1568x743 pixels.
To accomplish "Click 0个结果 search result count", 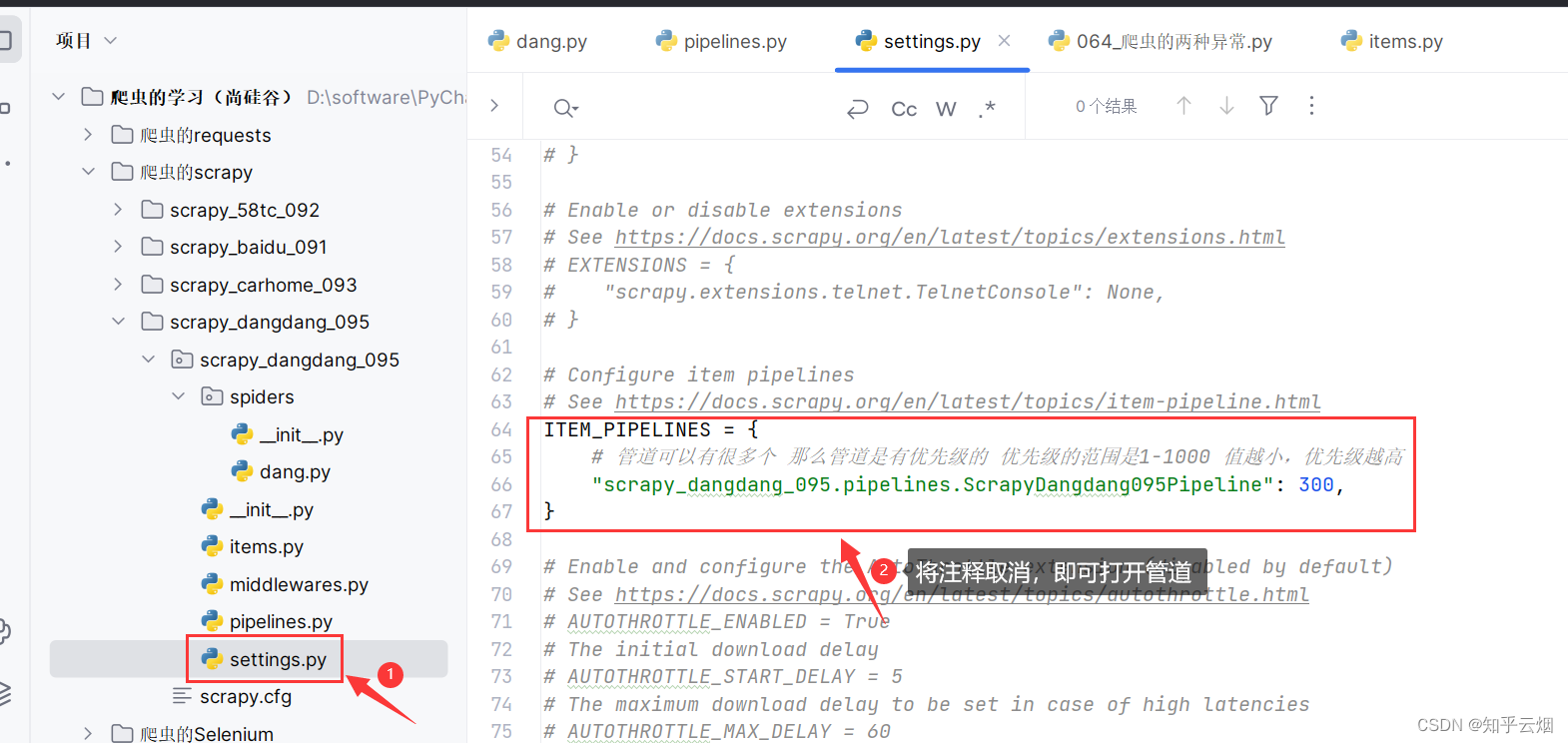I will (1106, 106).
